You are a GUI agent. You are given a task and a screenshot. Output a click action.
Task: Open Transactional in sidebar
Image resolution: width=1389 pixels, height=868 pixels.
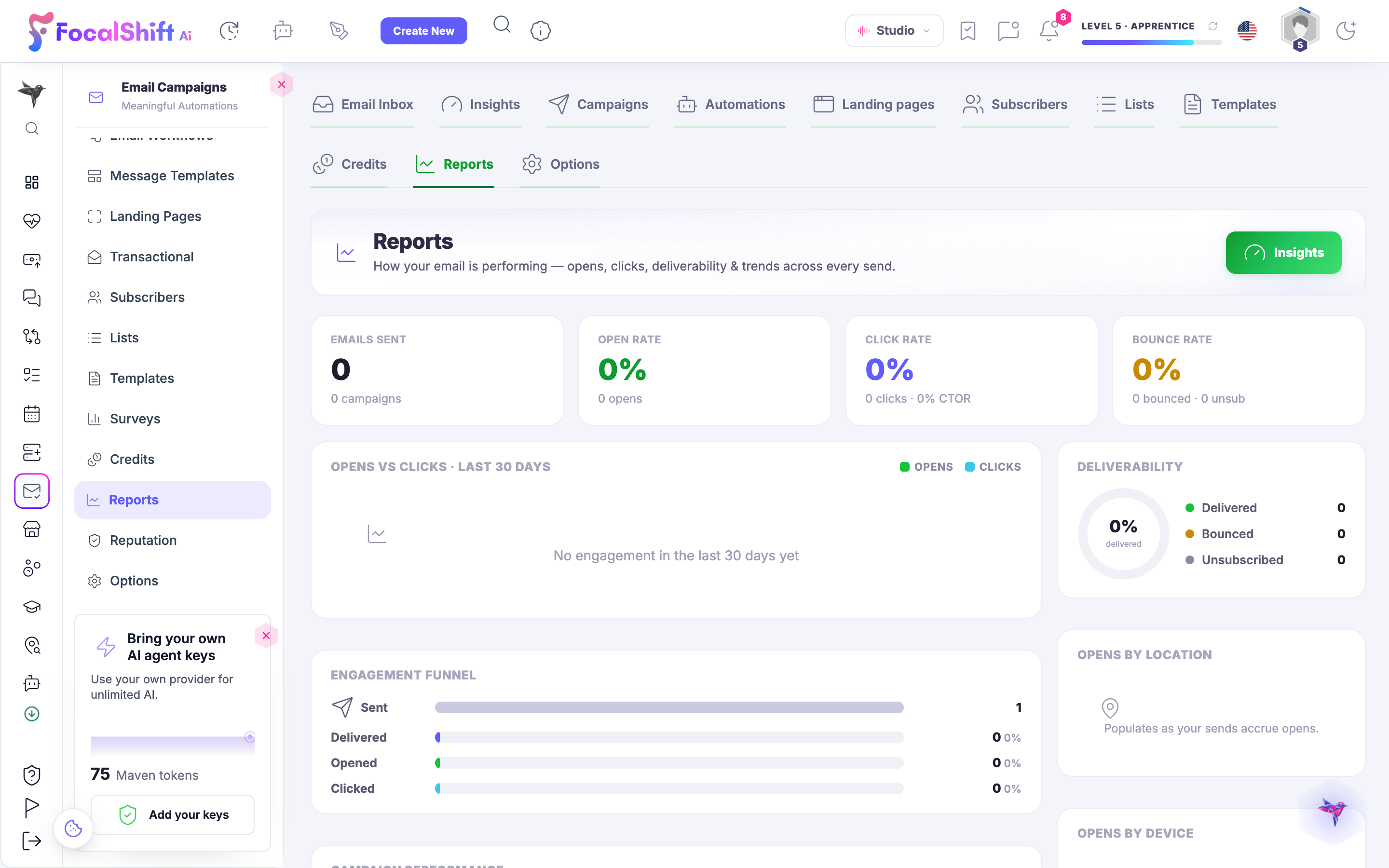tap(172, 257)
